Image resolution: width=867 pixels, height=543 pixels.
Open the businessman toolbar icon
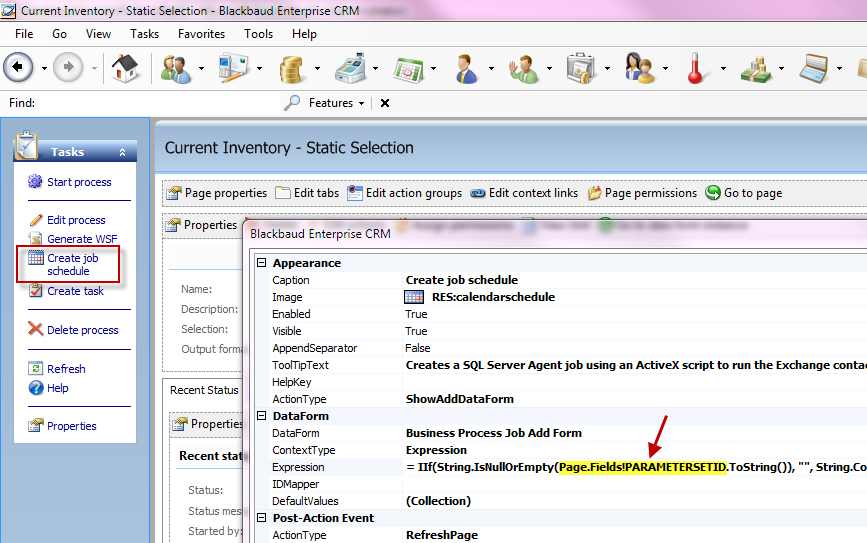(467, 69)
